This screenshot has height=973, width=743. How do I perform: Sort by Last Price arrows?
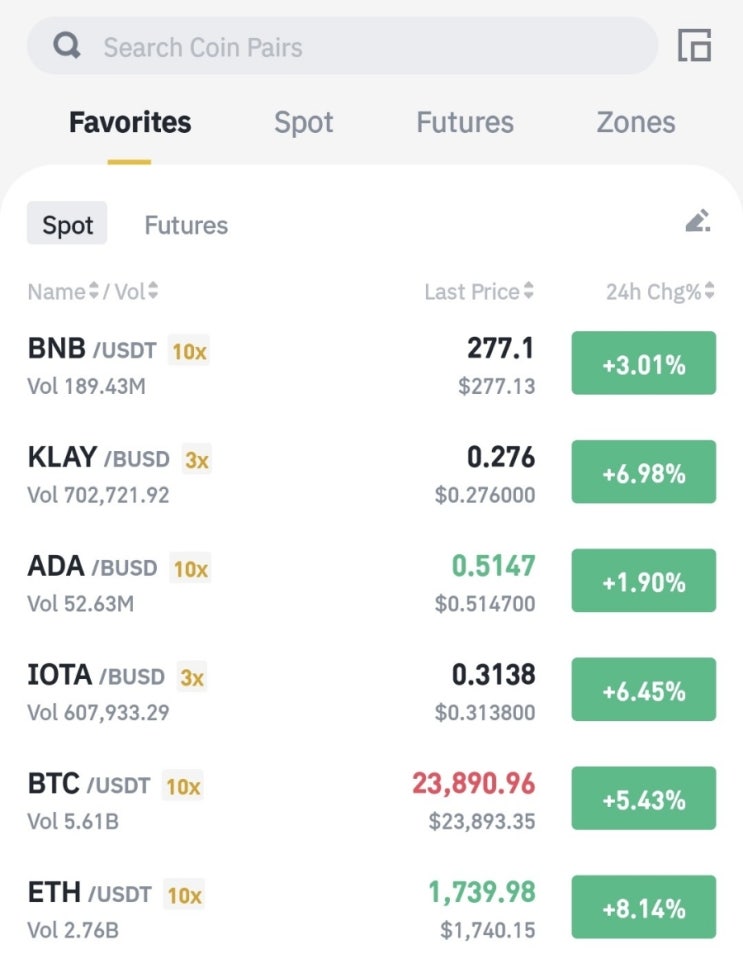coord(528,290)
